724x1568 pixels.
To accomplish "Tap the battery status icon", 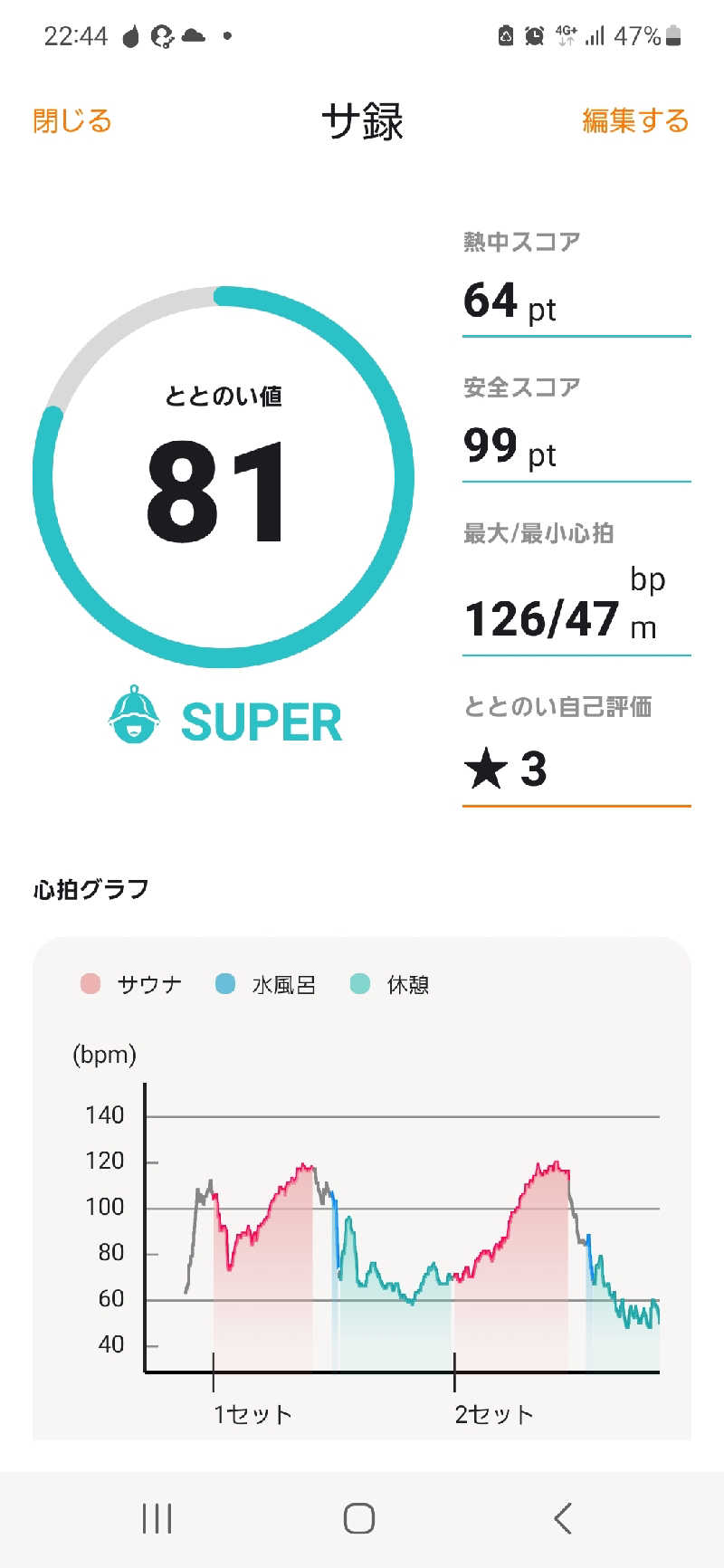I will click(x=672, y=36).
